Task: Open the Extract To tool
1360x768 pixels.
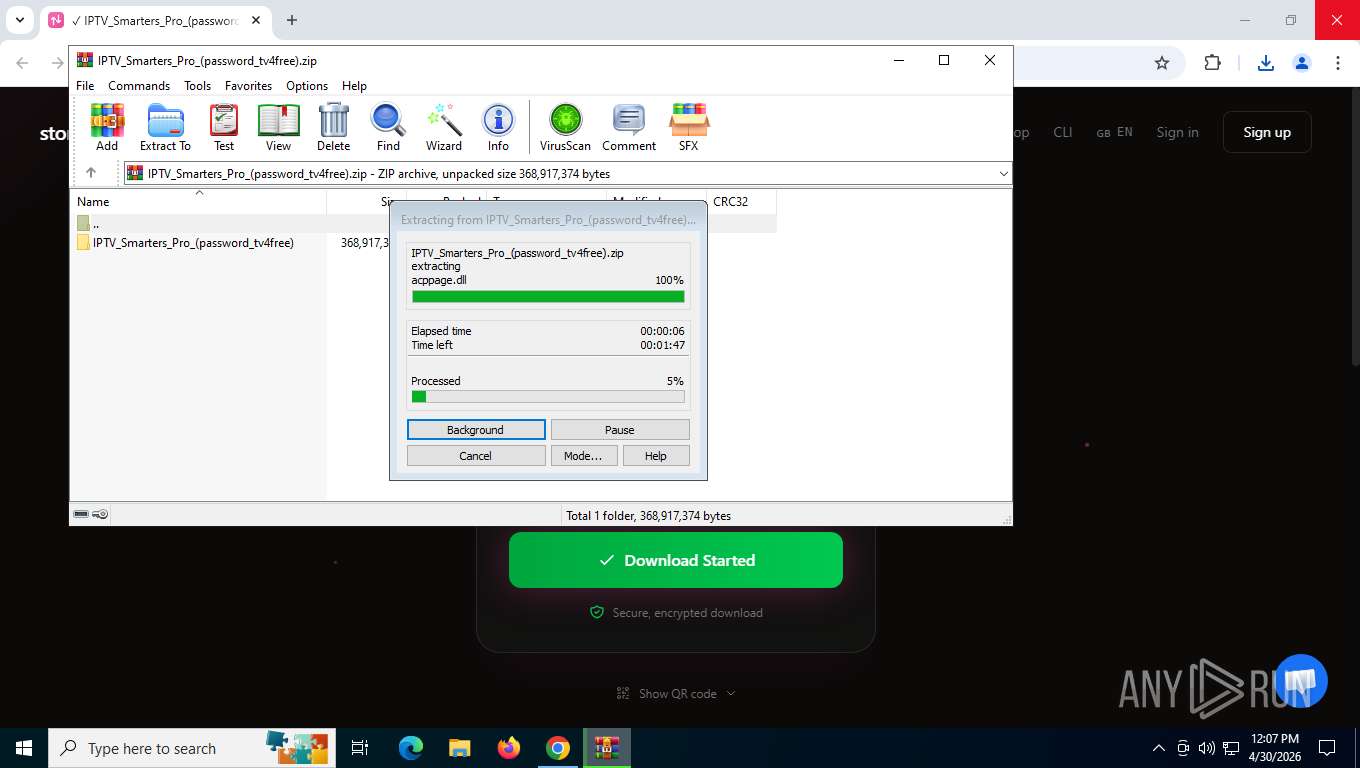Action: click(x=165, y=127)
